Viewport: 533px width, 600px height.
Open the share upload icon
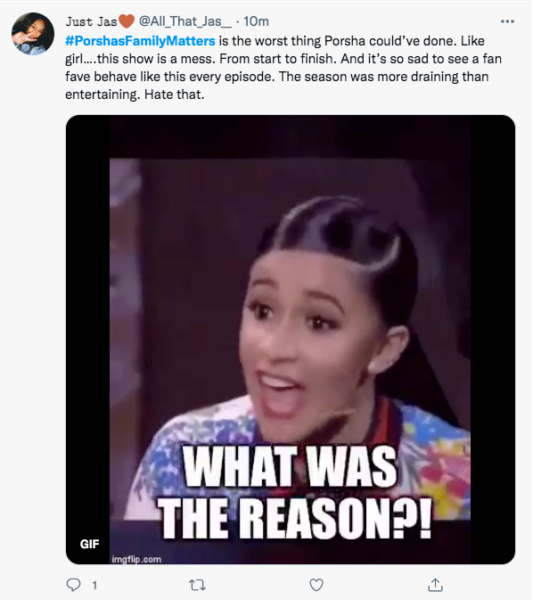(435, 584)
